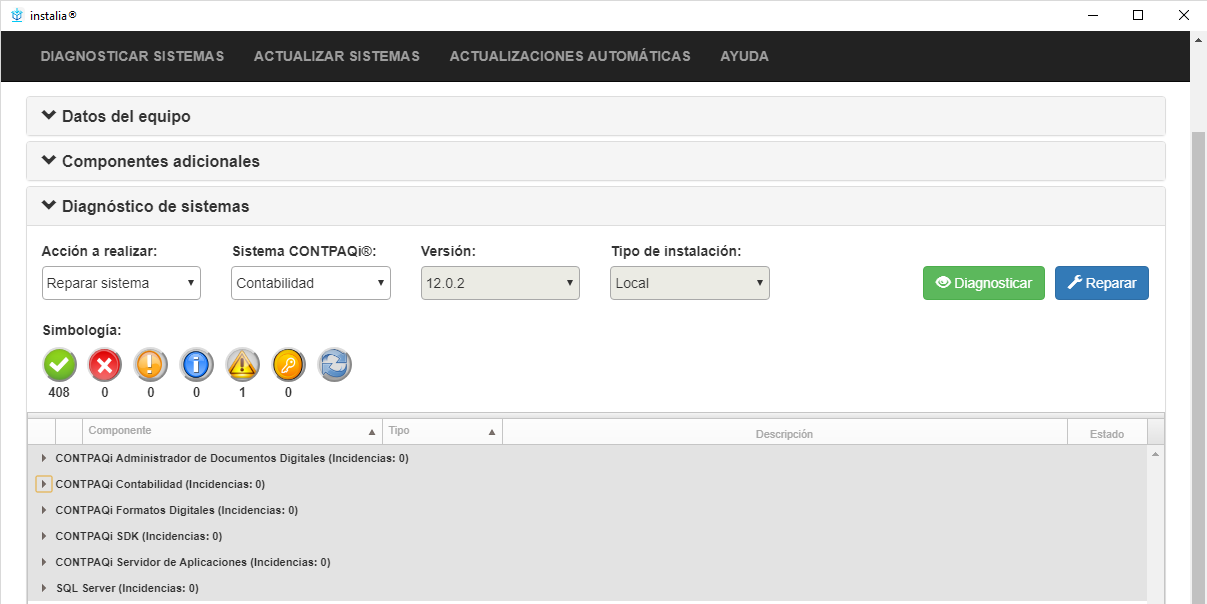The image size is (1207, 604).
Task: Click the Simbología label
Action: [x=83, y=330]
